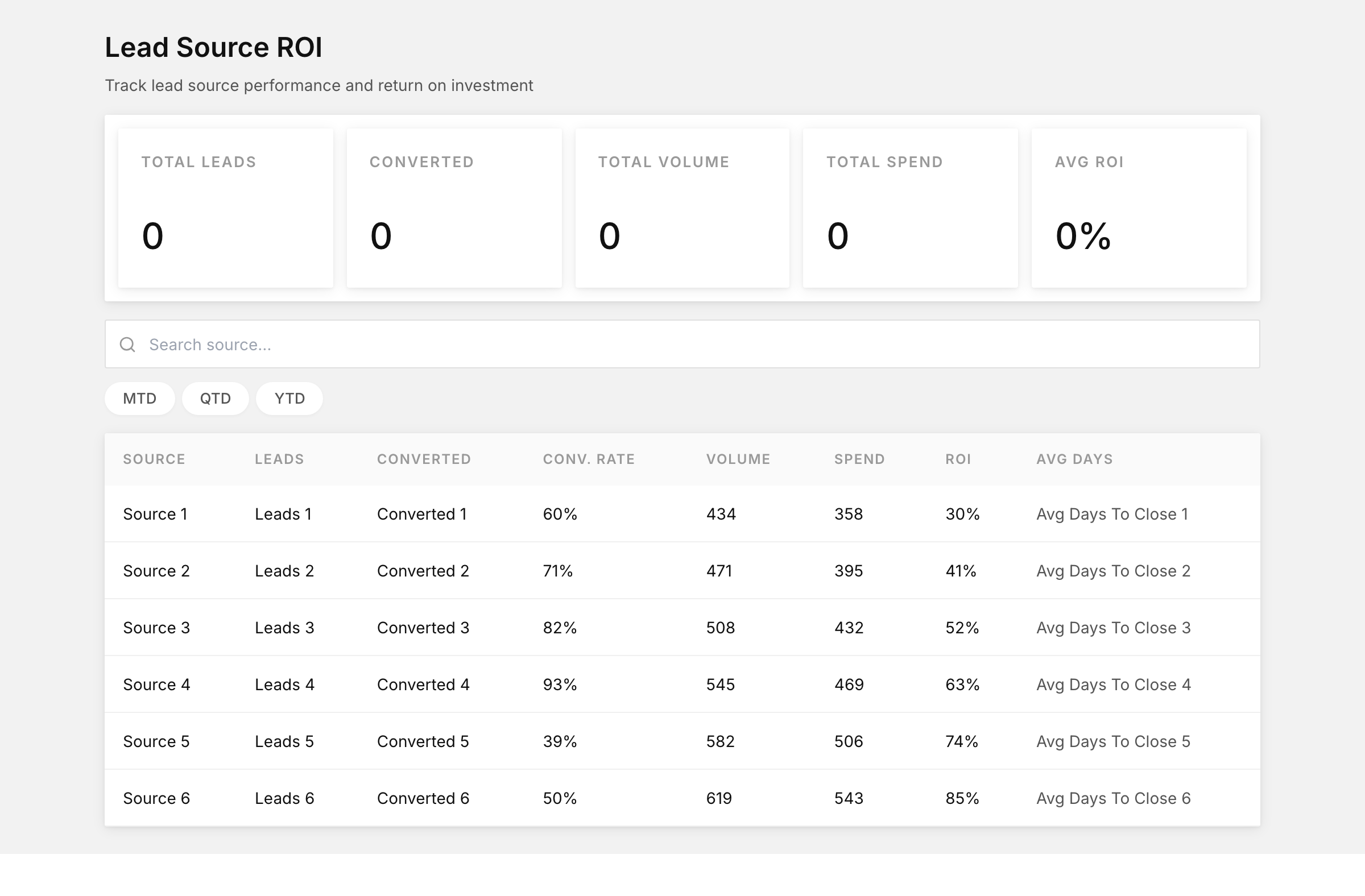Click the search magnifier icon
Screen dimensions: 1365x896
point(127,345)
